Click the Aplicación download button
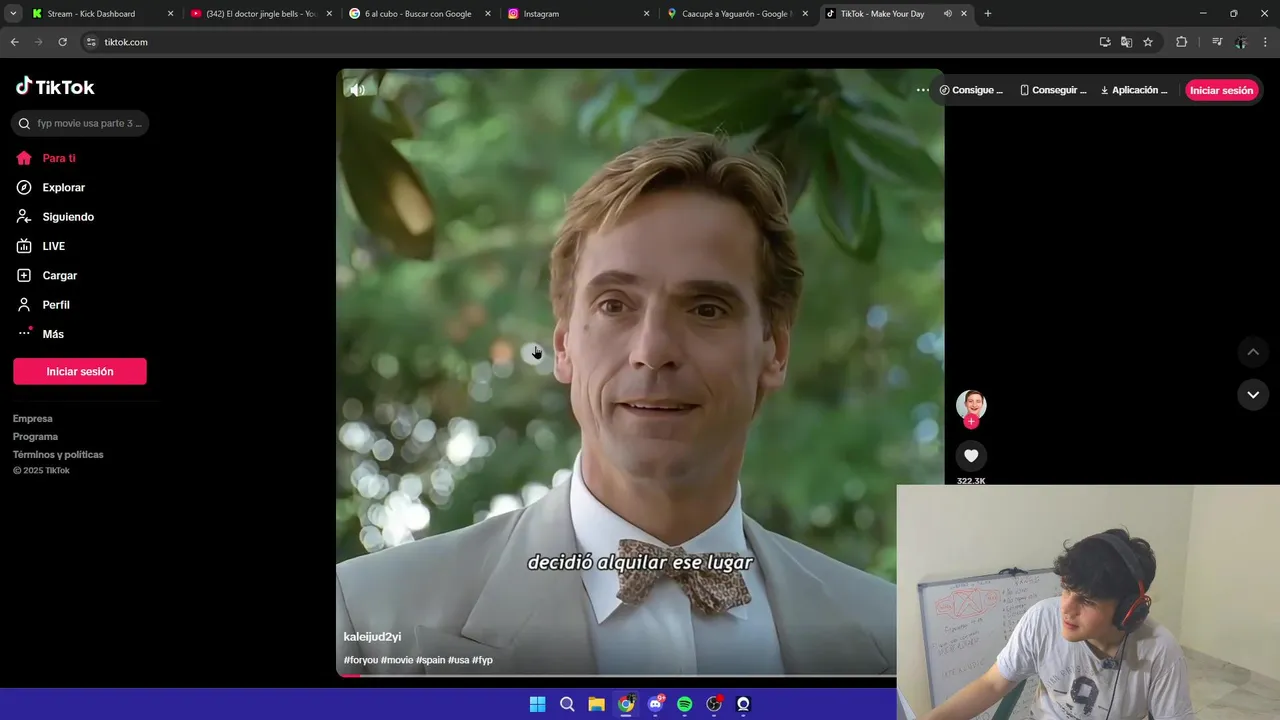This screenshot has height=720, width=1280. point(1134,90)
